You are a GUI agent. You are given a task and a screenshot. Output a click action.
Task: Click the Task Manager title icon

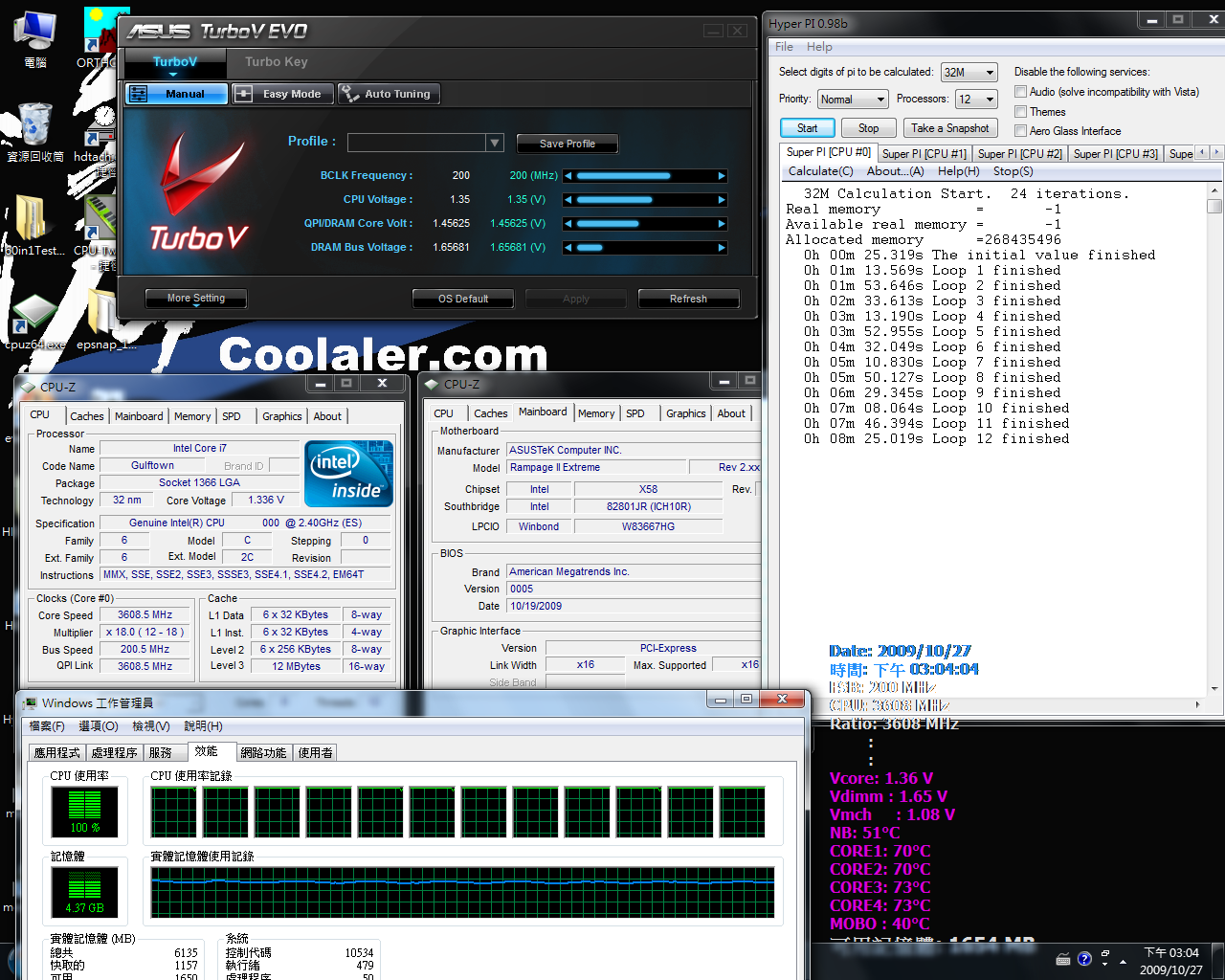(x=31, y=703)
